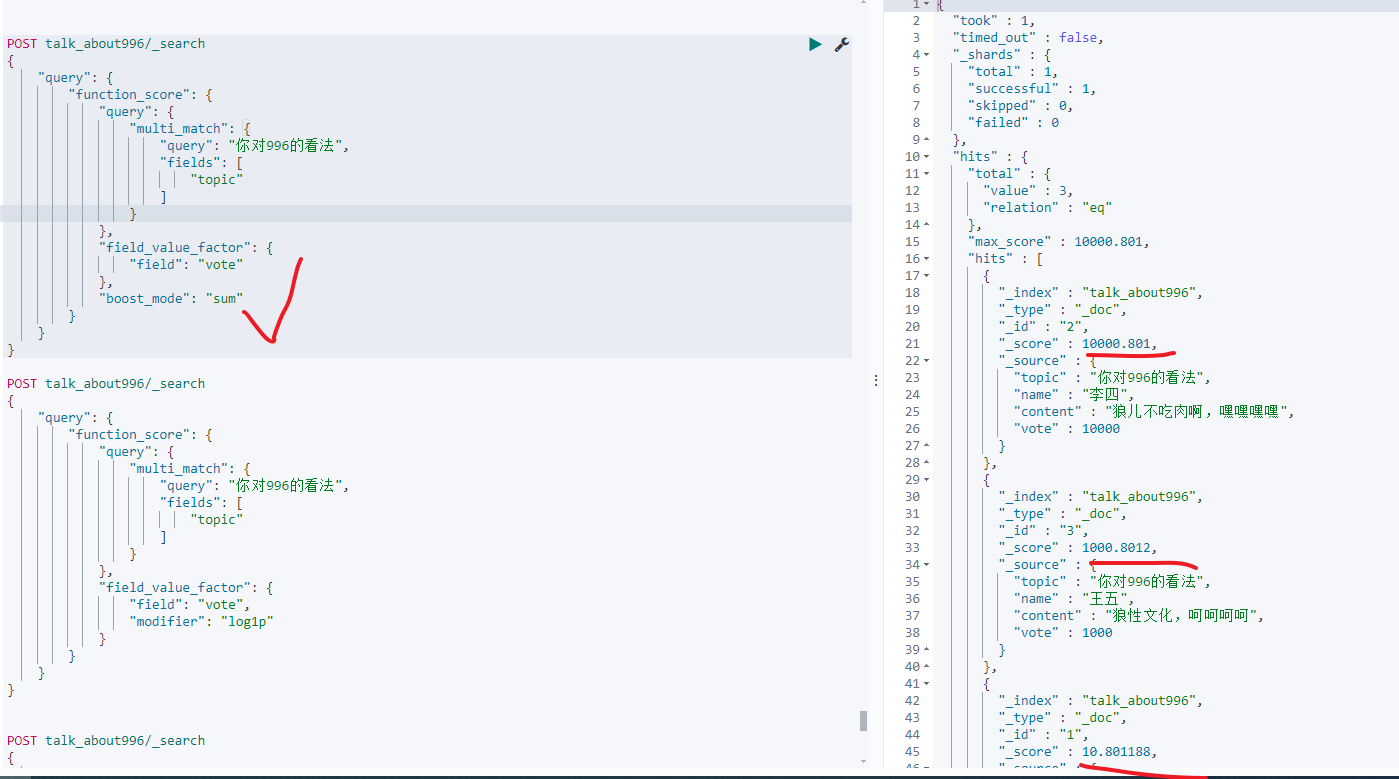Click the "failed" : 0 line
The height and width of the screenshot is (779, 1399).
tap(1013, 122)
